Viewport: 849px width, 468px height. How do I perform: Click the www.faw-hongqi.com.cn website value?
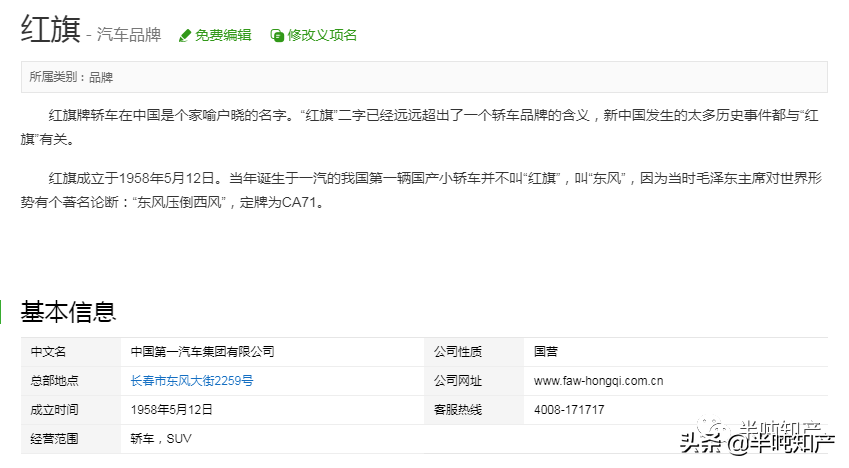(x=598, y=381)
